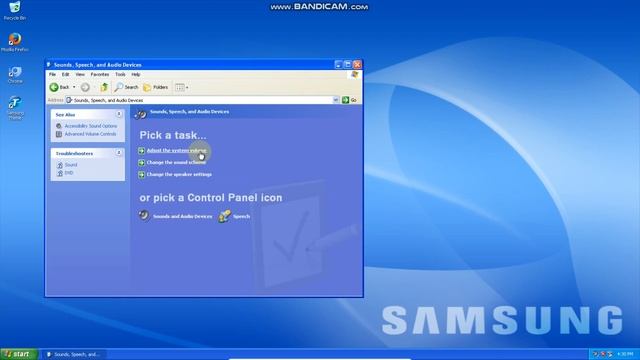Screen dimensions: 640x360
Task: Click the green arrow beside Adjust system volume
Action: pos(141,151)
